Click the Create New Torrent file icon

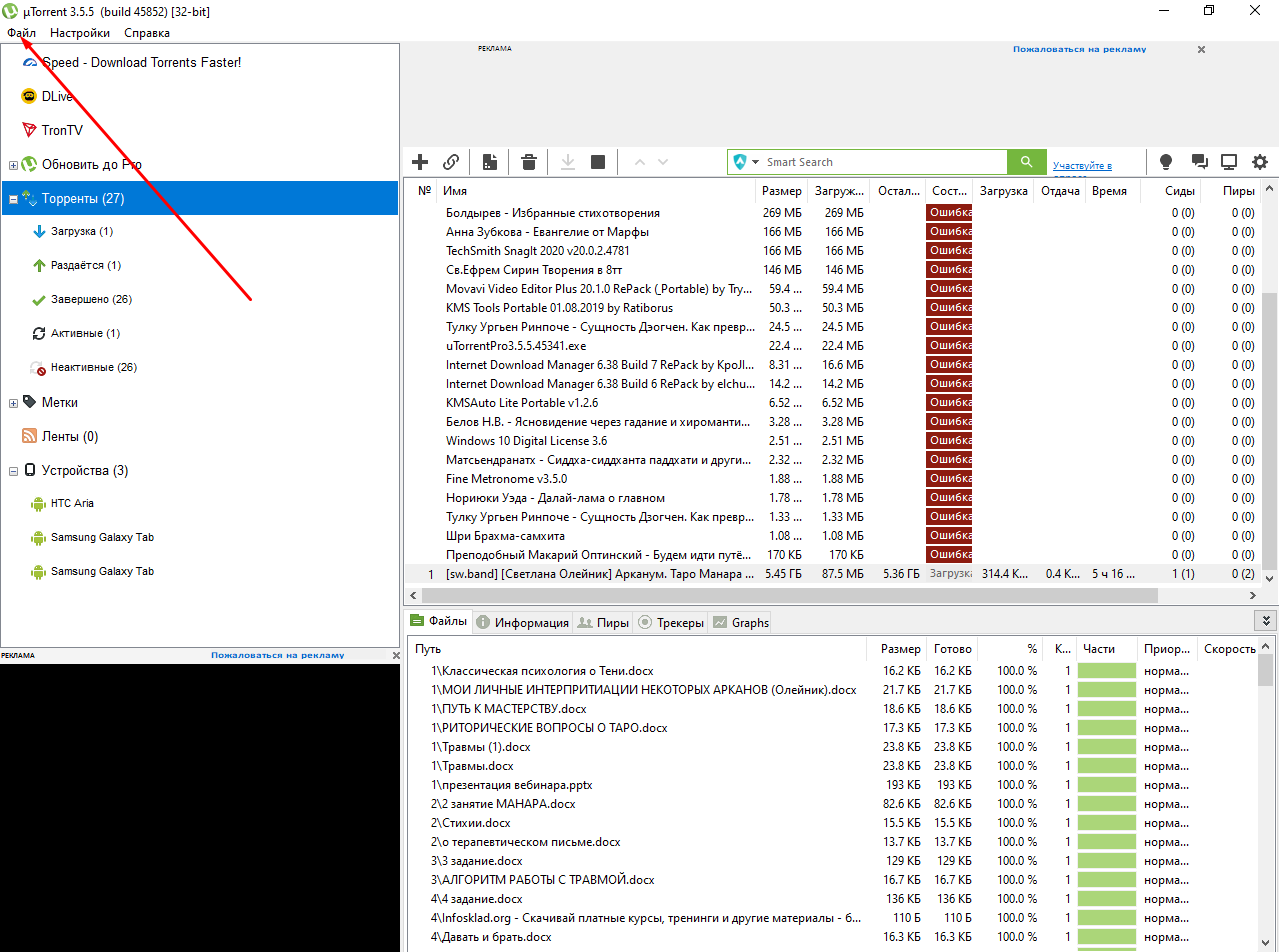click(490, 162)
